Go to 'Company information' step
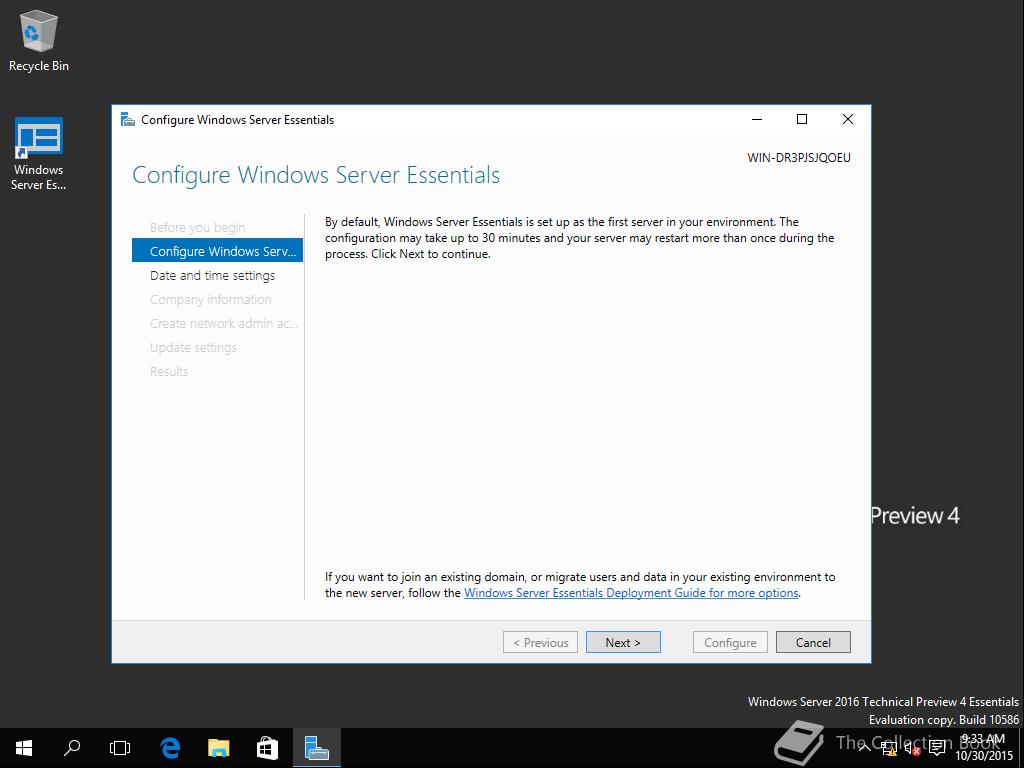 pos(210,299)
